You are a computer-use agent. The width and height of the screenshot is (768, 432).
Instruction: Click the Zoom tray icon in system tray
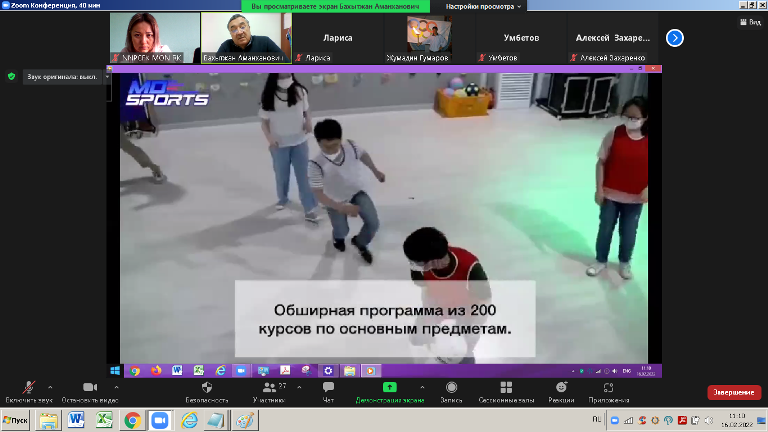point(615,420)
